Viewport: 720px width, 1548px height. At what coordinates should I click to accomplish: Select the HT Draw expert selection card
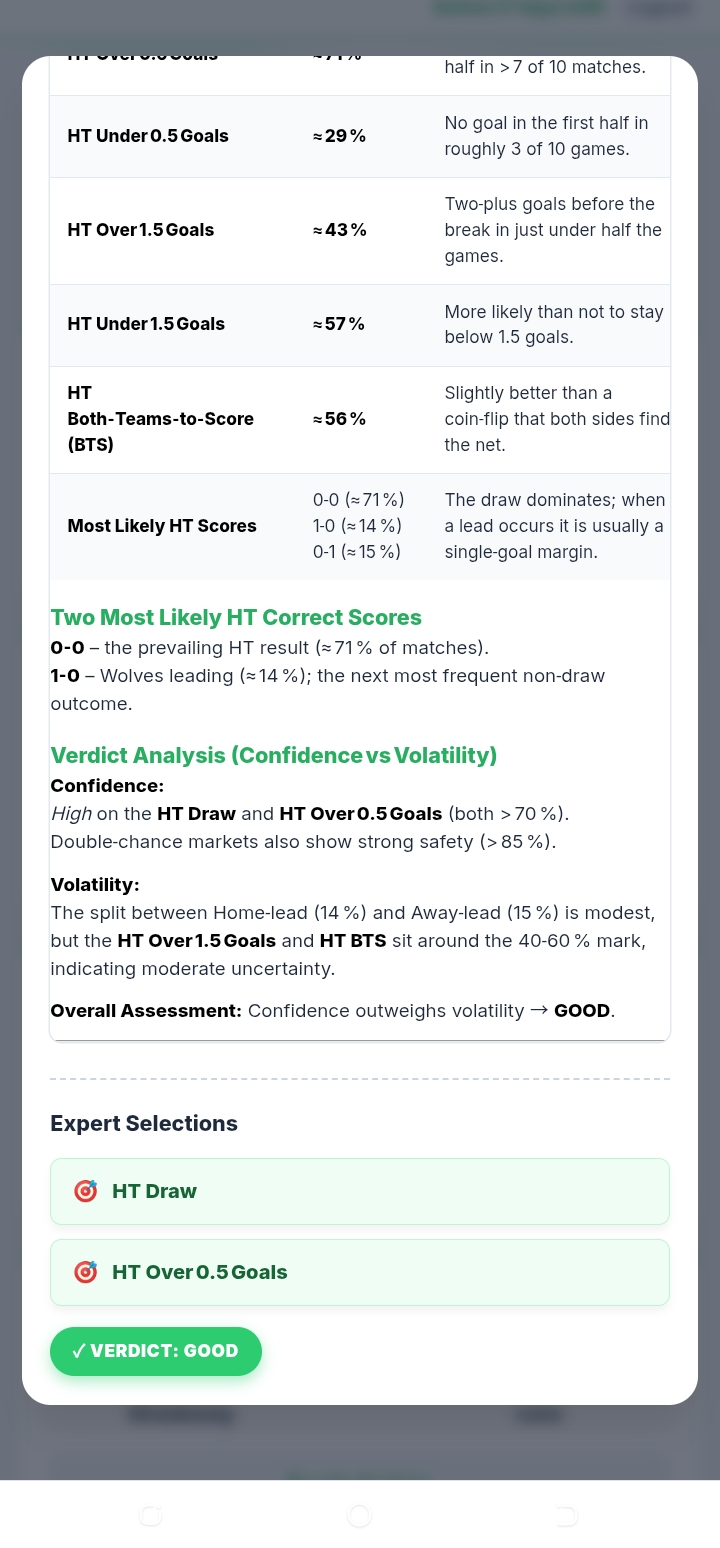[x=360, y=1191]
